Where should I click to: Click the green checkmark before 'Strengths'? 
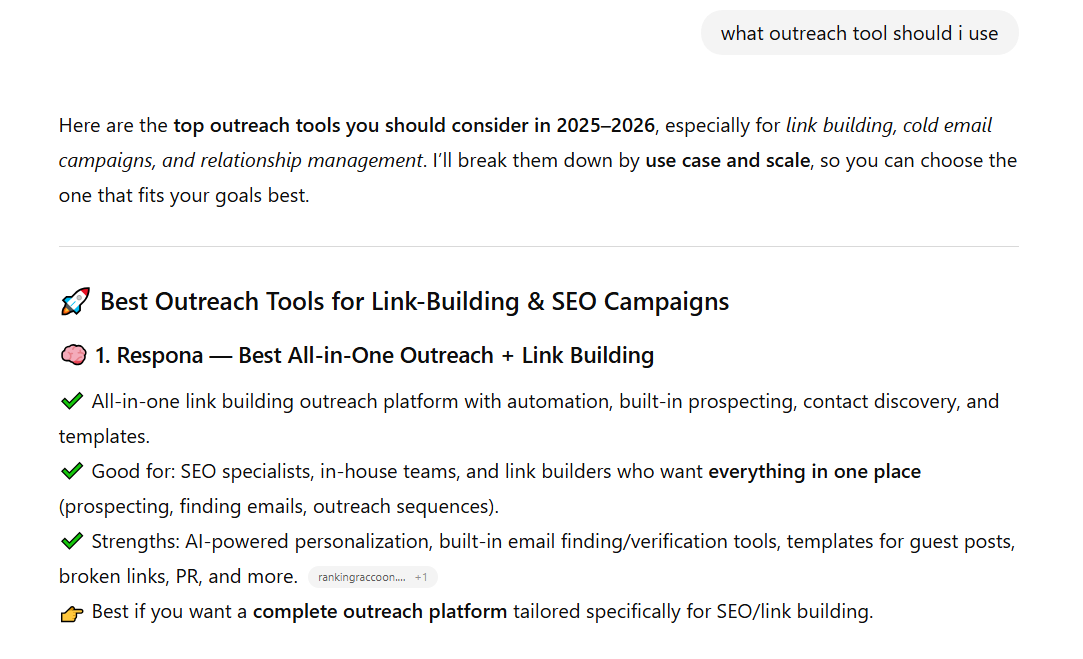pyautogui.click(x=71, y=542)
